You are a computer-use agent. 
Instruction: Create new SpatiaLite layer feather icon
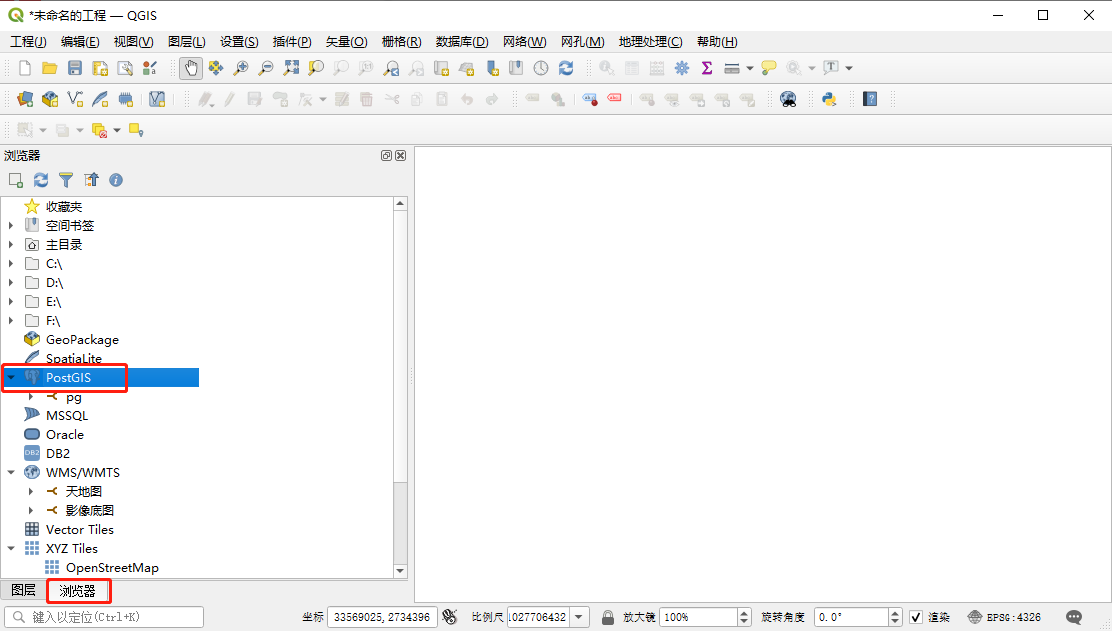point(100,99)
